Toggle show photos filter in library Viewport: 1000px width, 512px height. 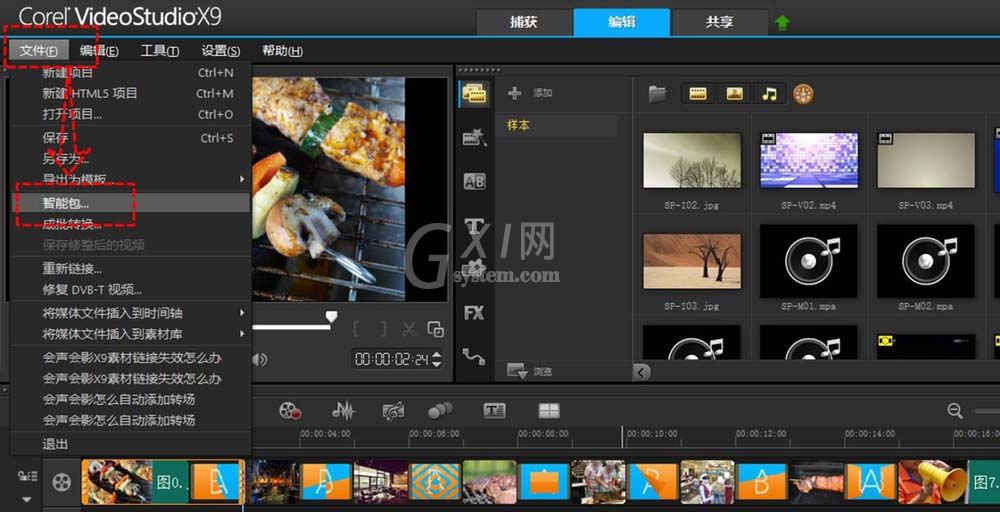pyautogui.click(x=734, y=94)
